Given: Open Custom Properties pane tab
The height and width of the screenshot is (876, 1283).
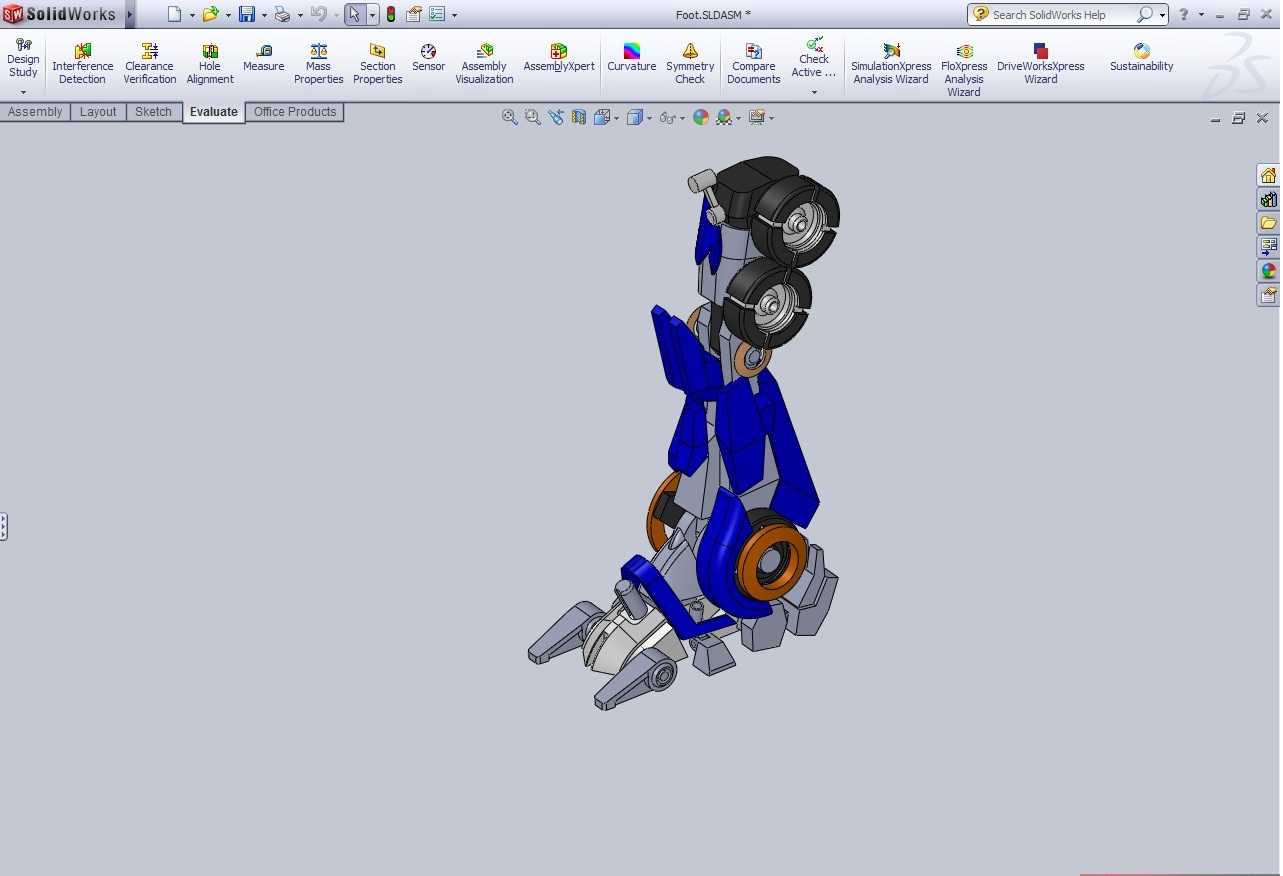Looking at the screenshot, I should (1268, 295).
